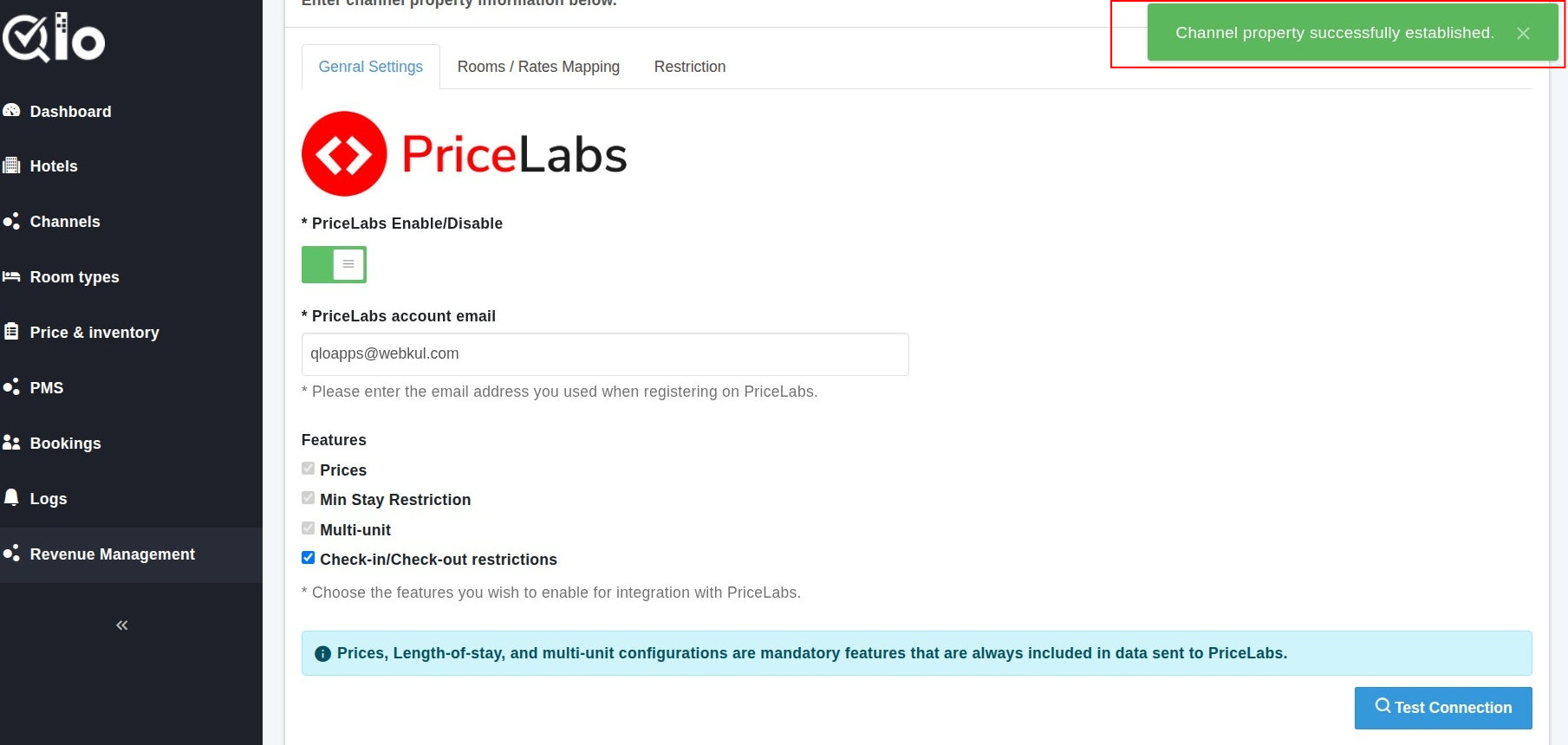Click the Hotels building icon
The image size is (1568, 745).
[x=11, y=165]
